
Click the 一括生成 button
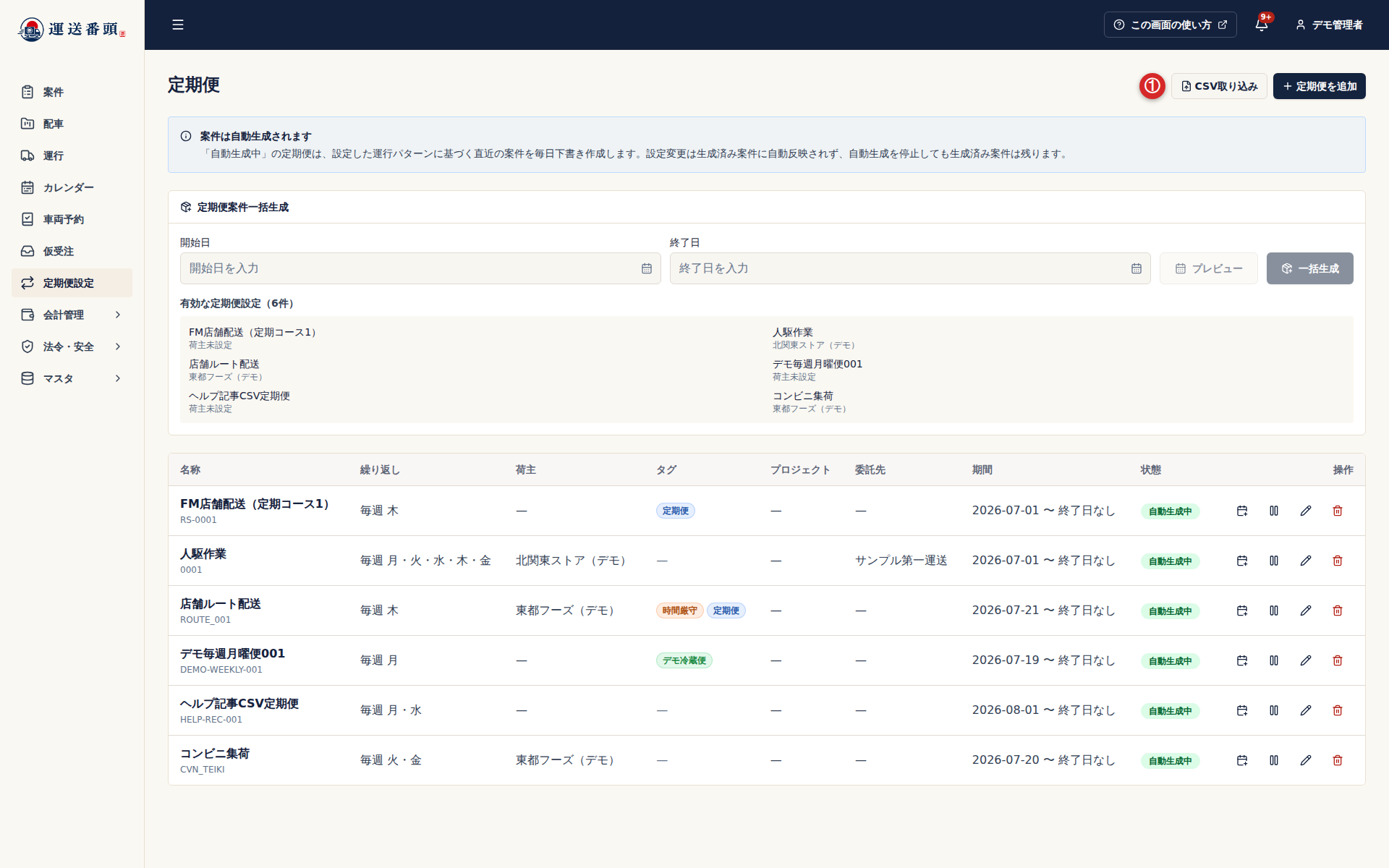1309,268
